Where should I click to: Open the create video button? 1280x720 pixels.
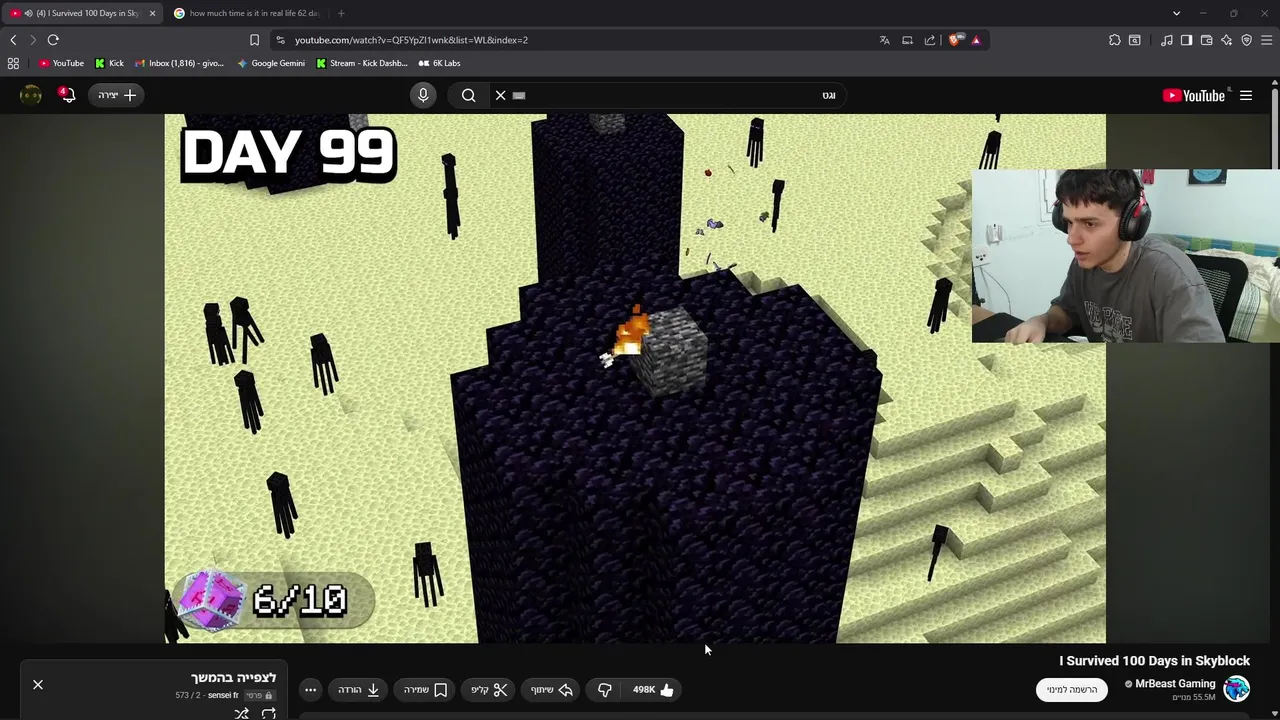[117, 95]
